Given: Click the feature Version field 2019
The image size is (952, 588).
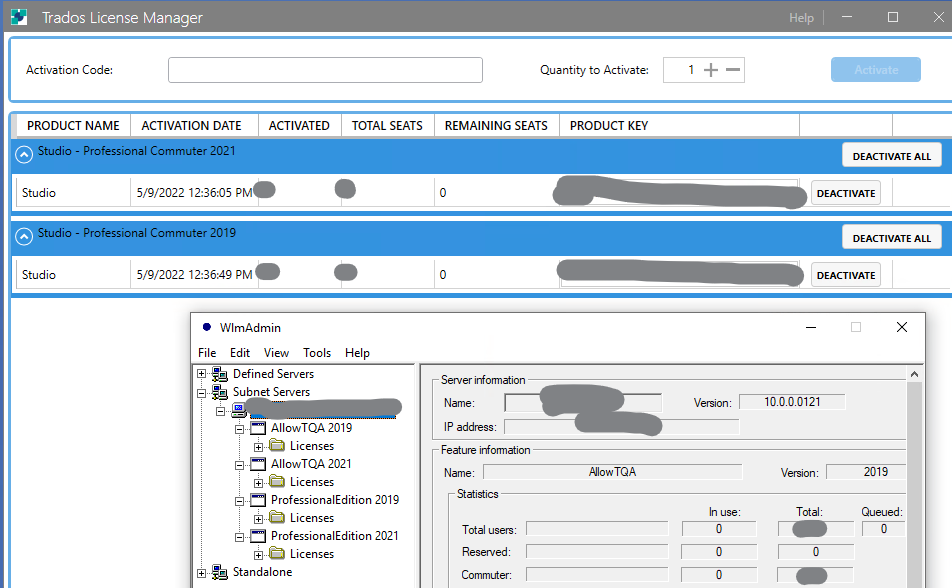Looking at the screenshot, I should click(866, 472).
